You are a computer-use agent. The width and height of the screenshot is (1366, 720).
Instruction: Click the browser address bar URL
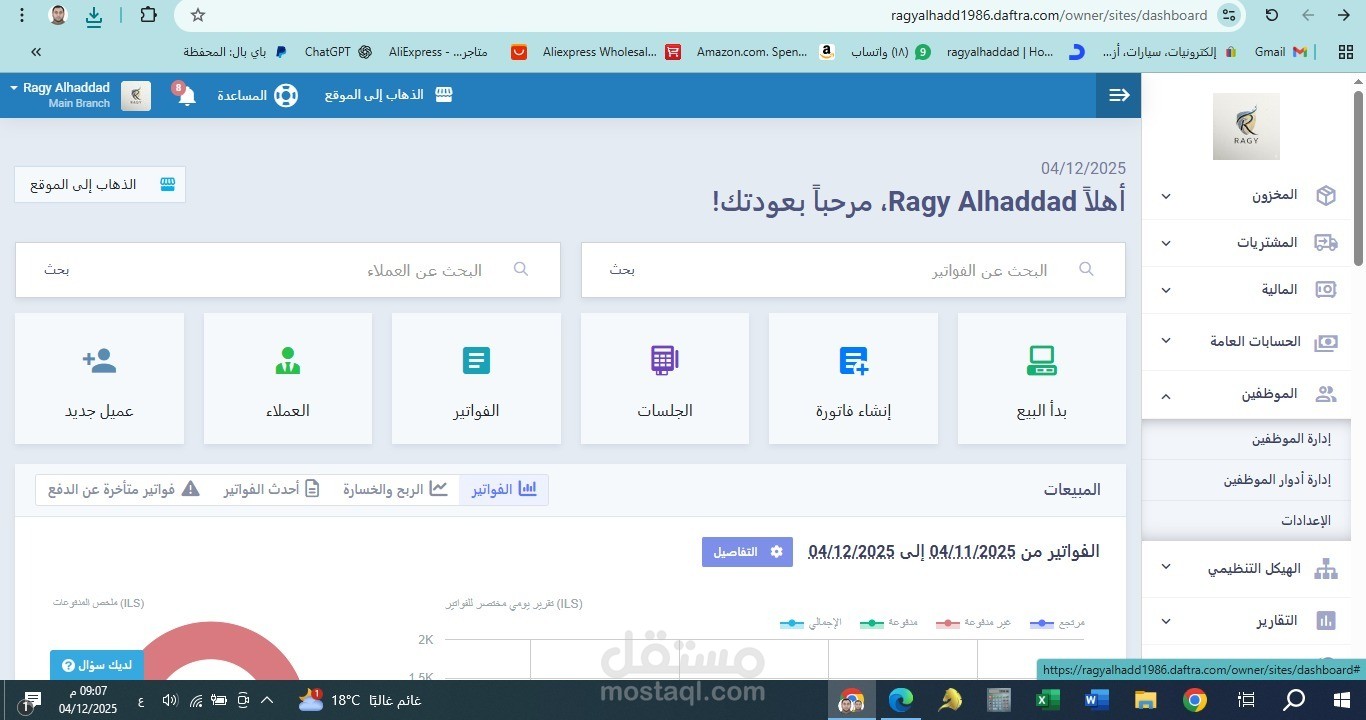tap(1049, 15)
